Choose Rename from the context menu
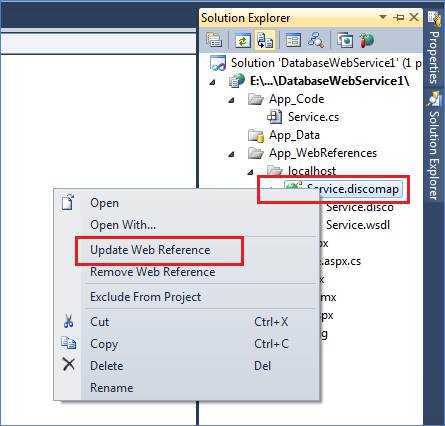Viewport: 445px width, 426px height. pos(111,388)
